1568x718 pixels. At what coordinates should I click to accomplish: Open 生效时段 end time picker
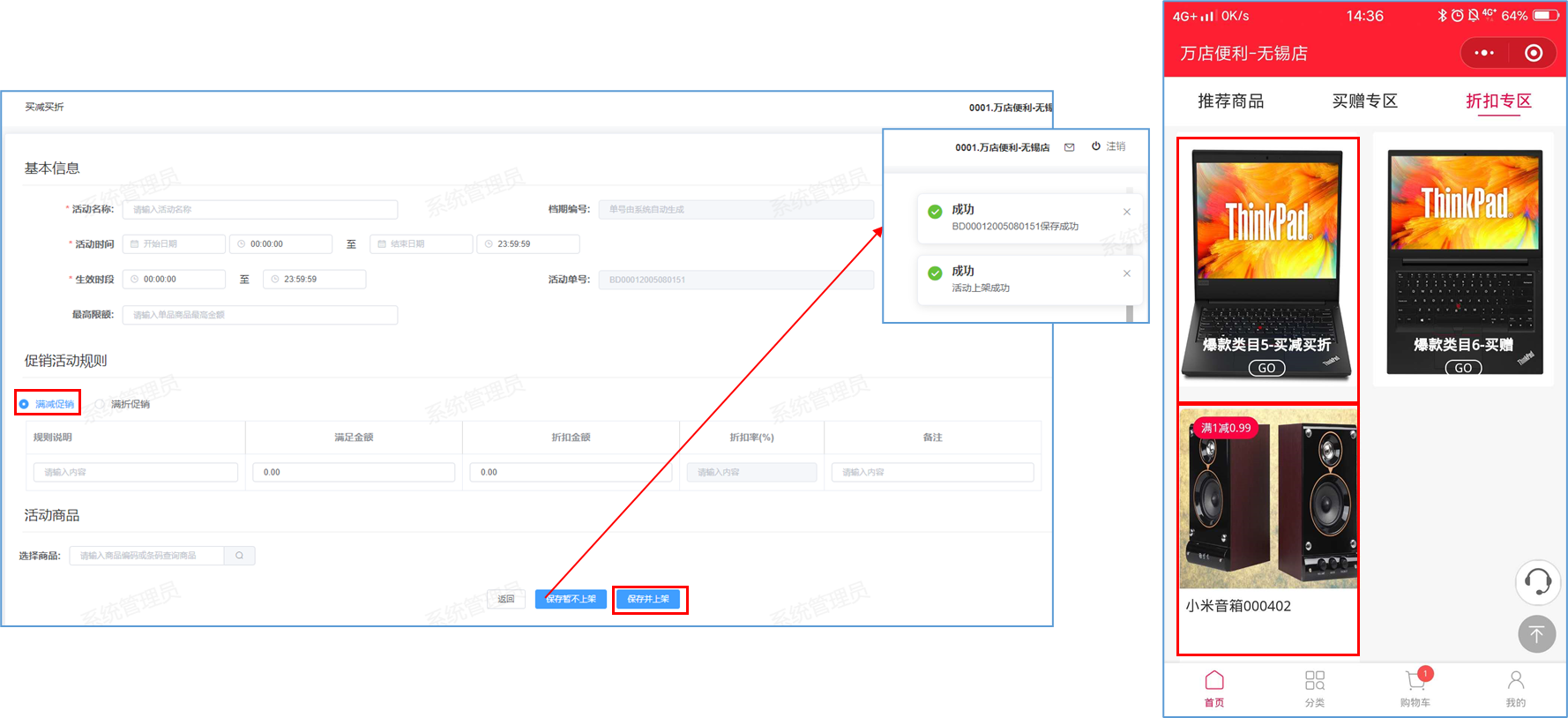coord(314,280)
